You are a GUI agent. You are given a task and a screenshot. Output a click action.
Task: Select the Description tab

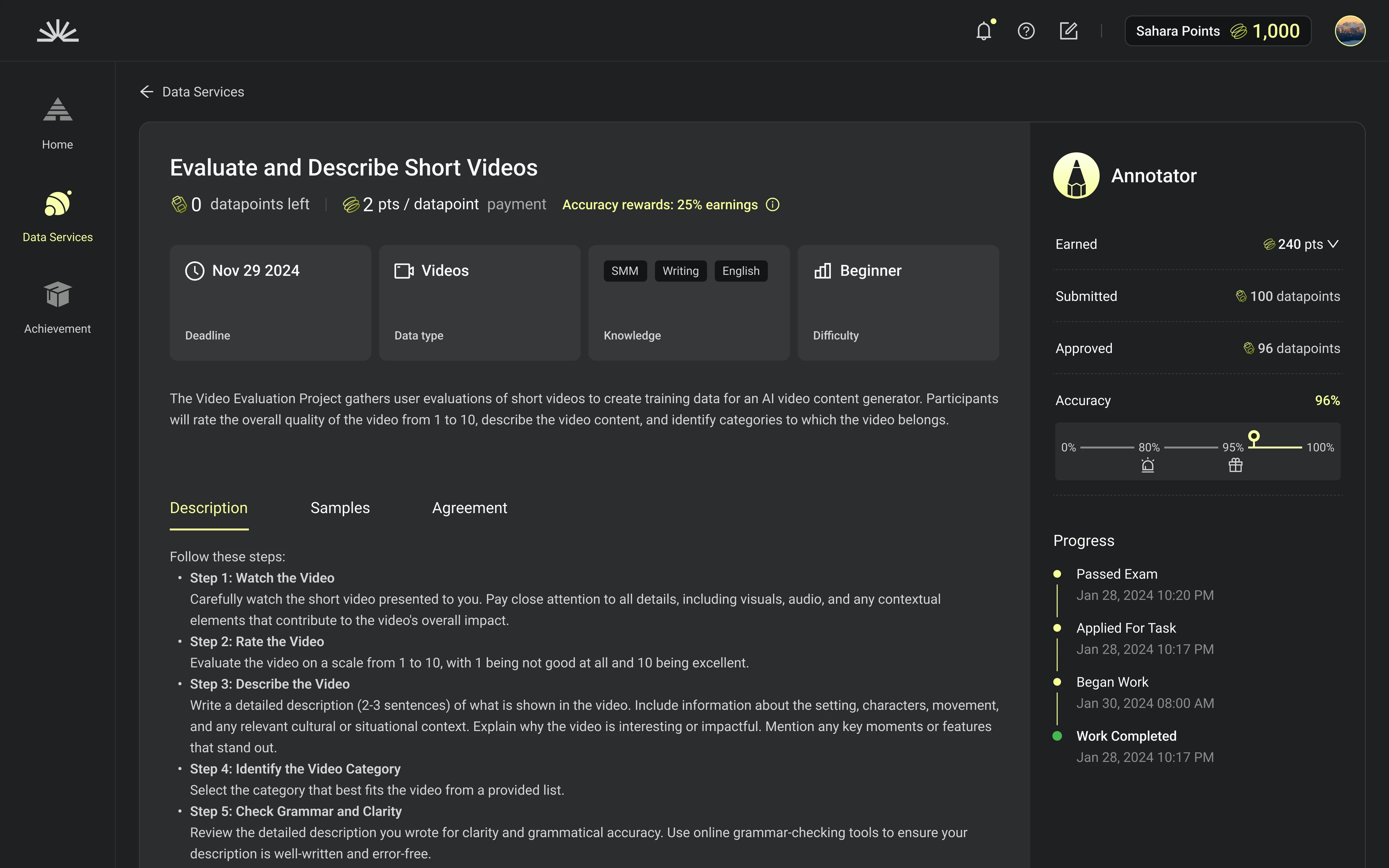[x=208, y=508]
